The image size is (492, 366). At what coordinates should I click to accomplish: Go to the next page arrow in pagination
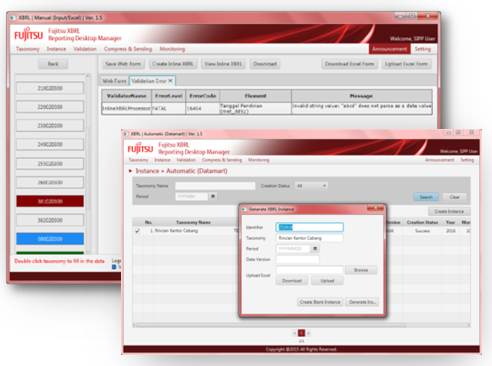click(308, 333)
